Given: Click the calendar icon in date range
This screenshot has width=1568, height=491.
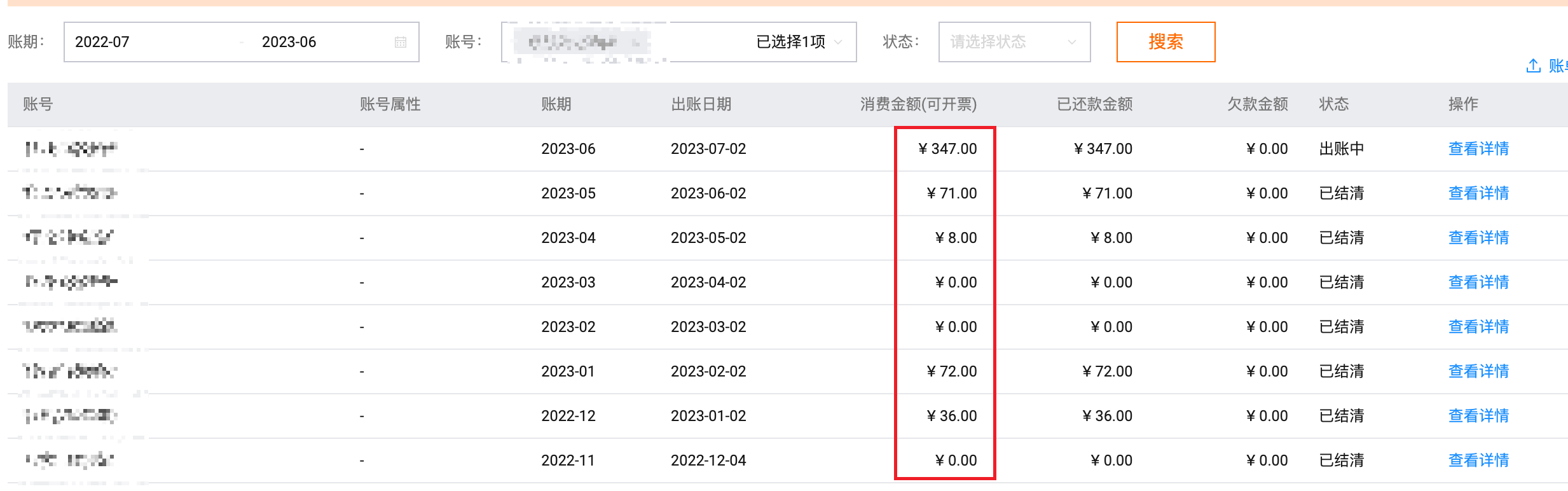Looking at the screenshot, I should (x=401, y=42).
